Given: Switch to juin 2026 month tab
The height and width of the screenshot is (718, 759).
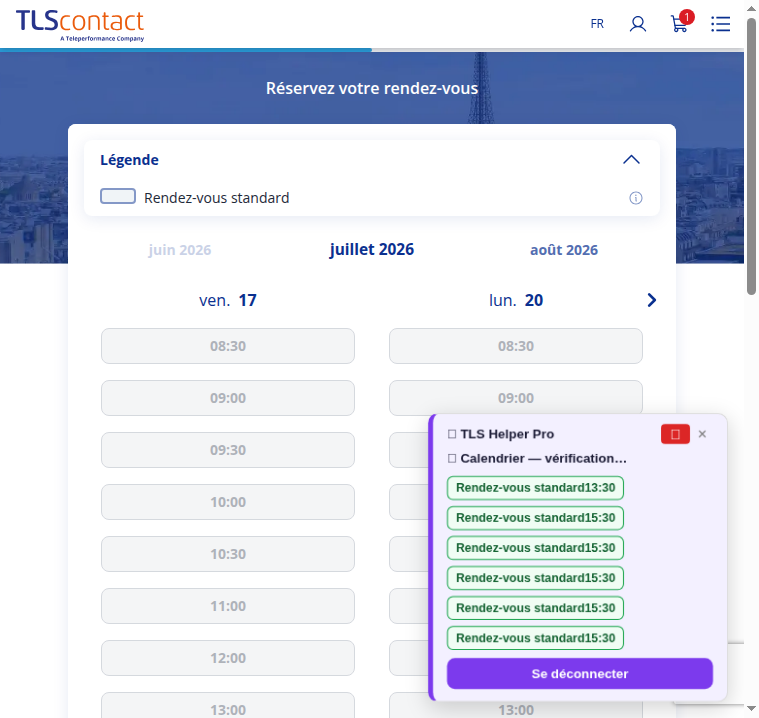Looking at the screenshot, I should tap(180, 250).
